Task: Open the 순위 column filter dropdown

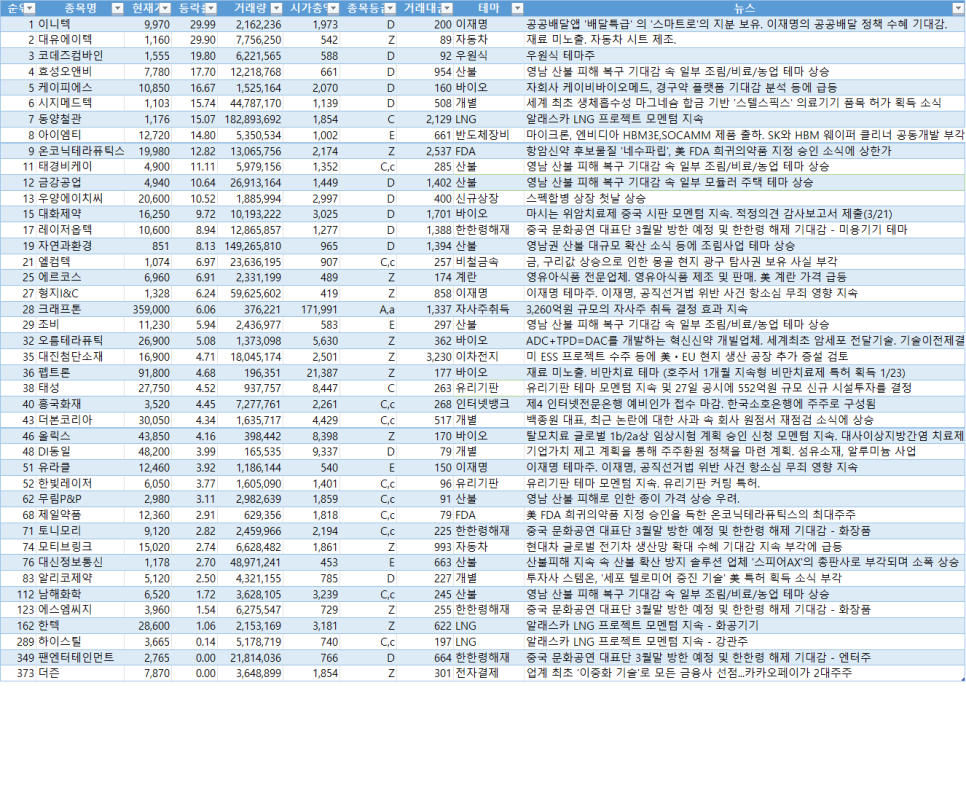Action: (29, 8)
